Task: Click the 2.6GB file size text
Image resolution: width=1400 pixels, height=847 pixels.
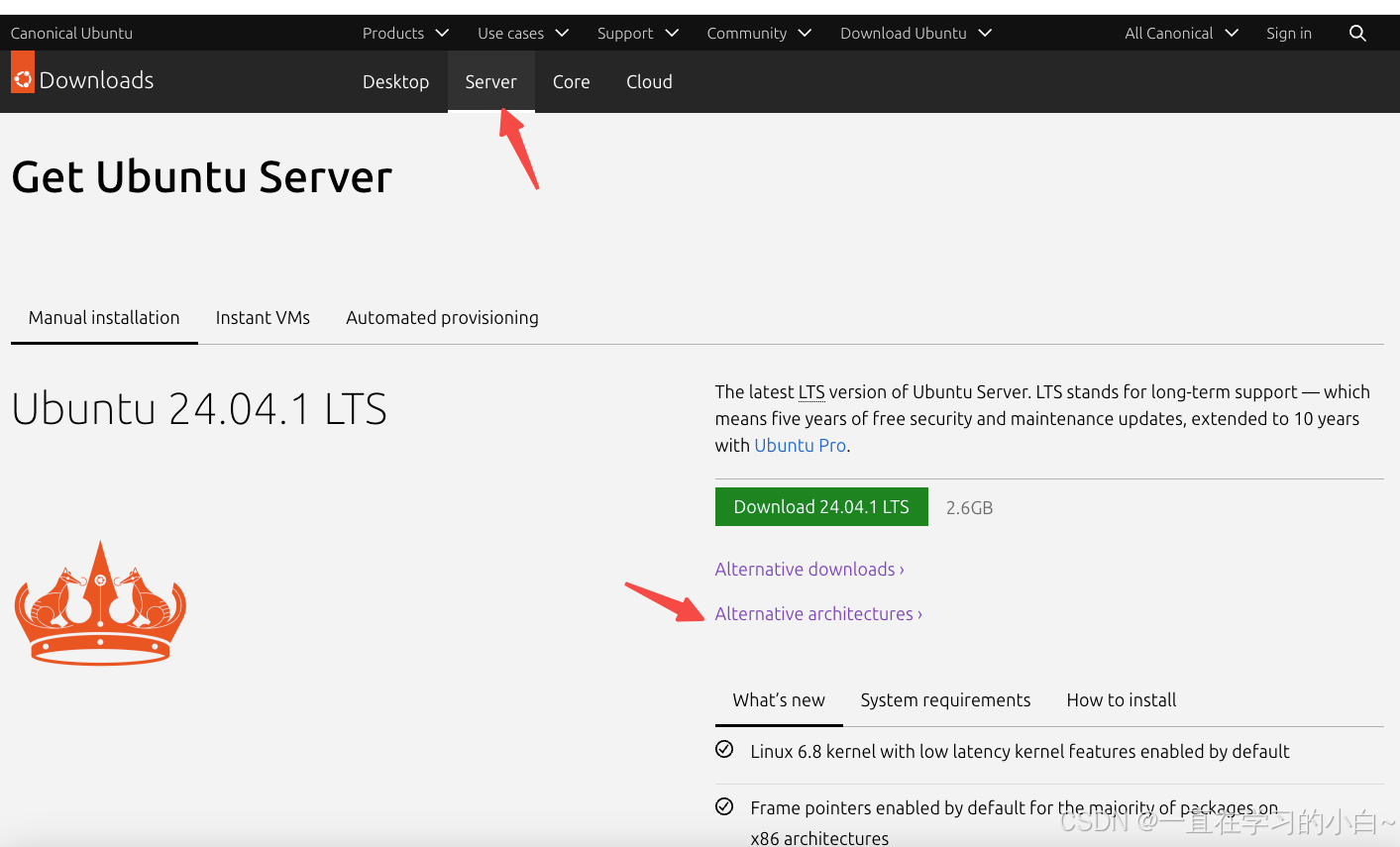Action: coord(969,507)
